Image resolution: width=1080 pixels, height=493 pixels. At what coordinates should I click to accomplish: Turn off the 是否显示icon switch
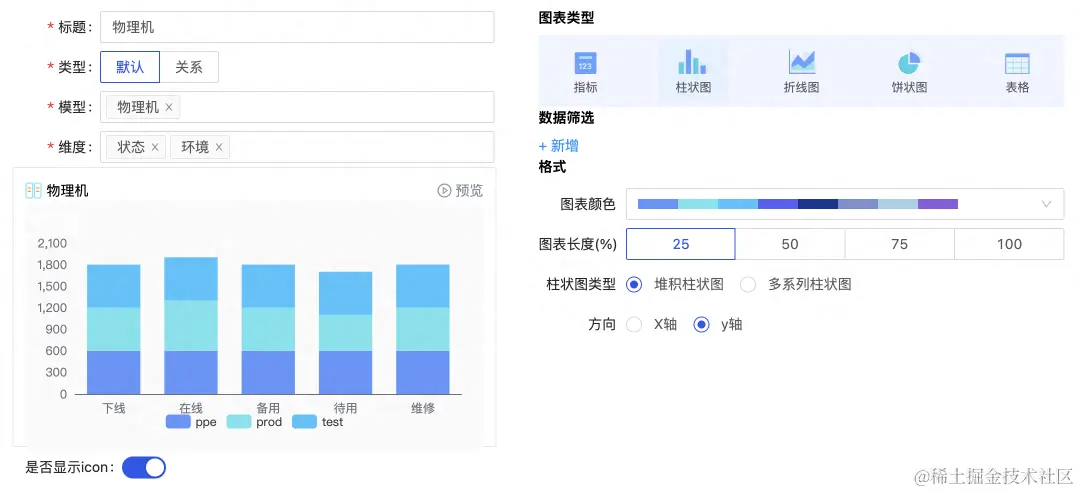[x=144, y=468]
